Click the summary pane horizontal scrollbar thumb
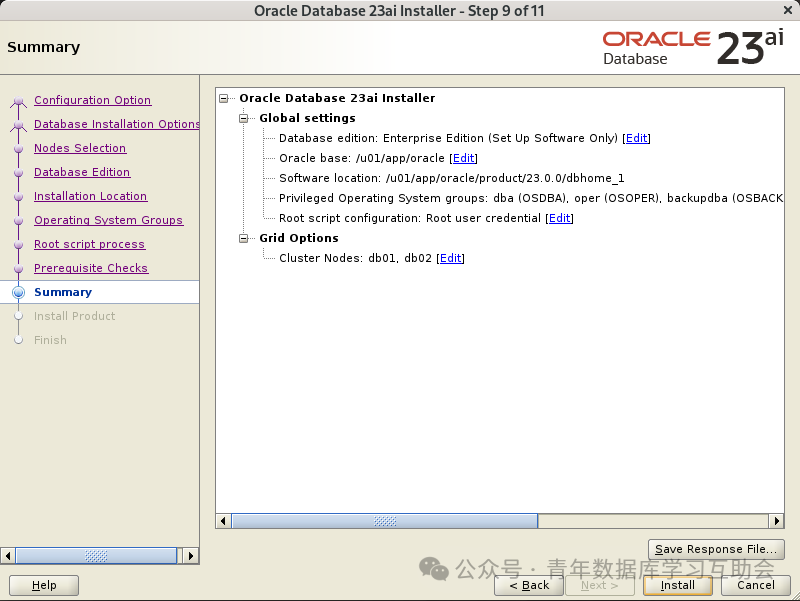The width and height of the screenshot is (800, 601). pos(385,521)
